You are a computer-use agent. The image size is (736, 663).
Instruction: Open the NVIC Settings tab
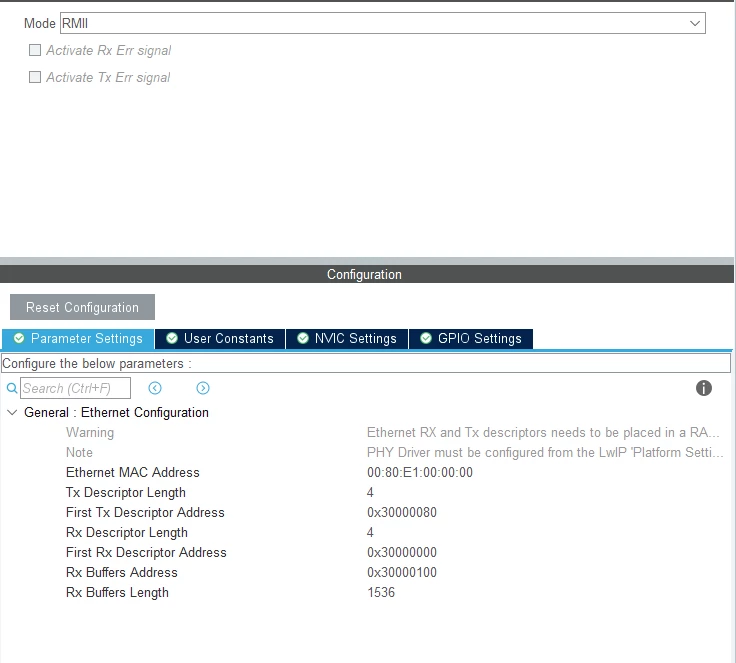click(x=347, y=339)
